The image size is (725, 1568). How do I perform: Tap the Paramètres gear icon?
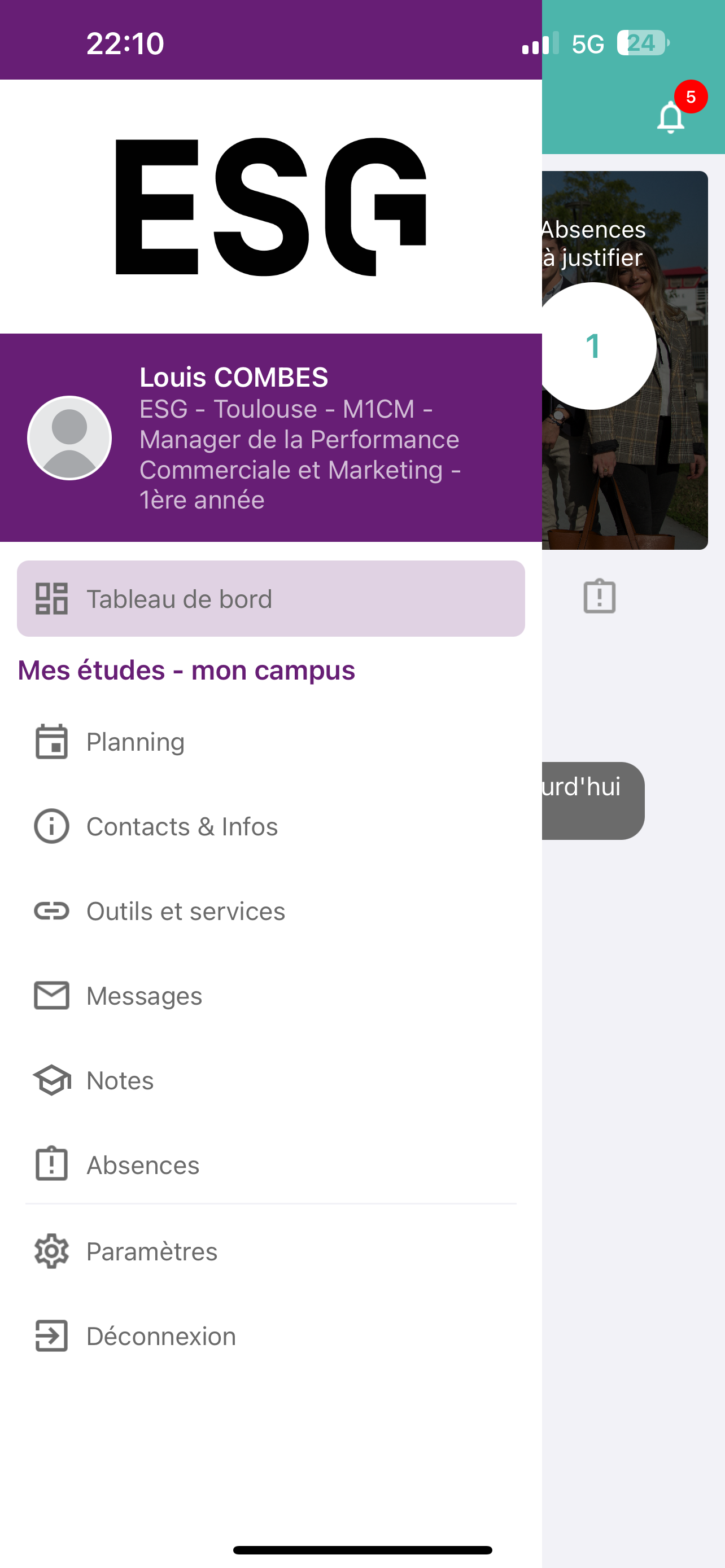(51, 1251)
